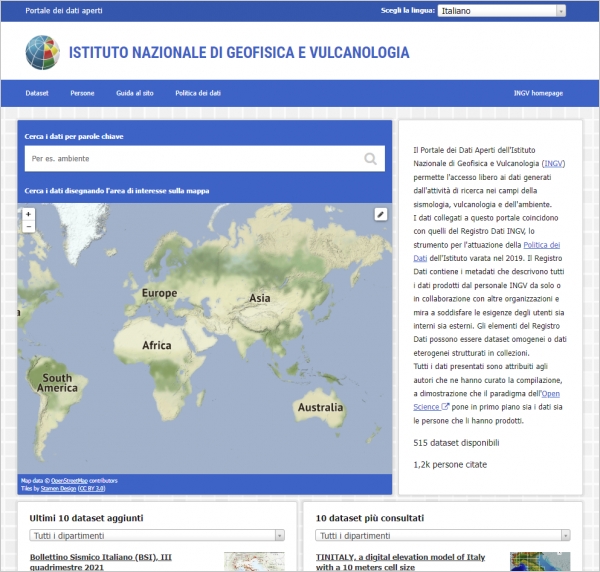
Task: Open the Dataset menu
Action: [37, 93]
